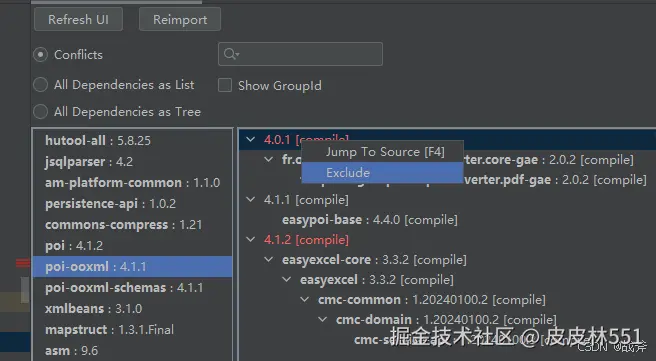Select jsqlparser : 4.2 in list
This screenshot has height=361, width=656.
(x=133, y=161)
